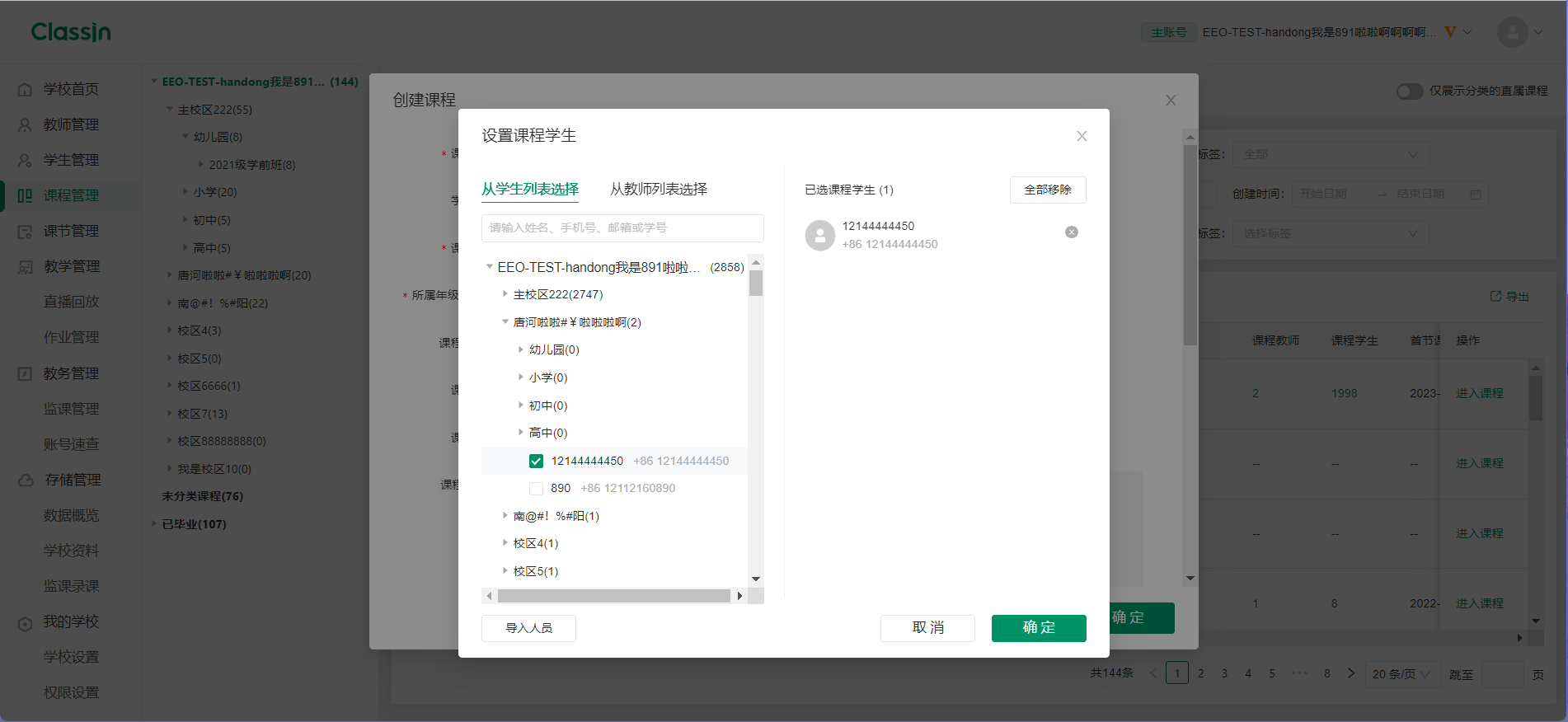The height and width of the screenshot is (722, 1568).
Task: Click the selected student's avatar icon
Action: (820, 235)
